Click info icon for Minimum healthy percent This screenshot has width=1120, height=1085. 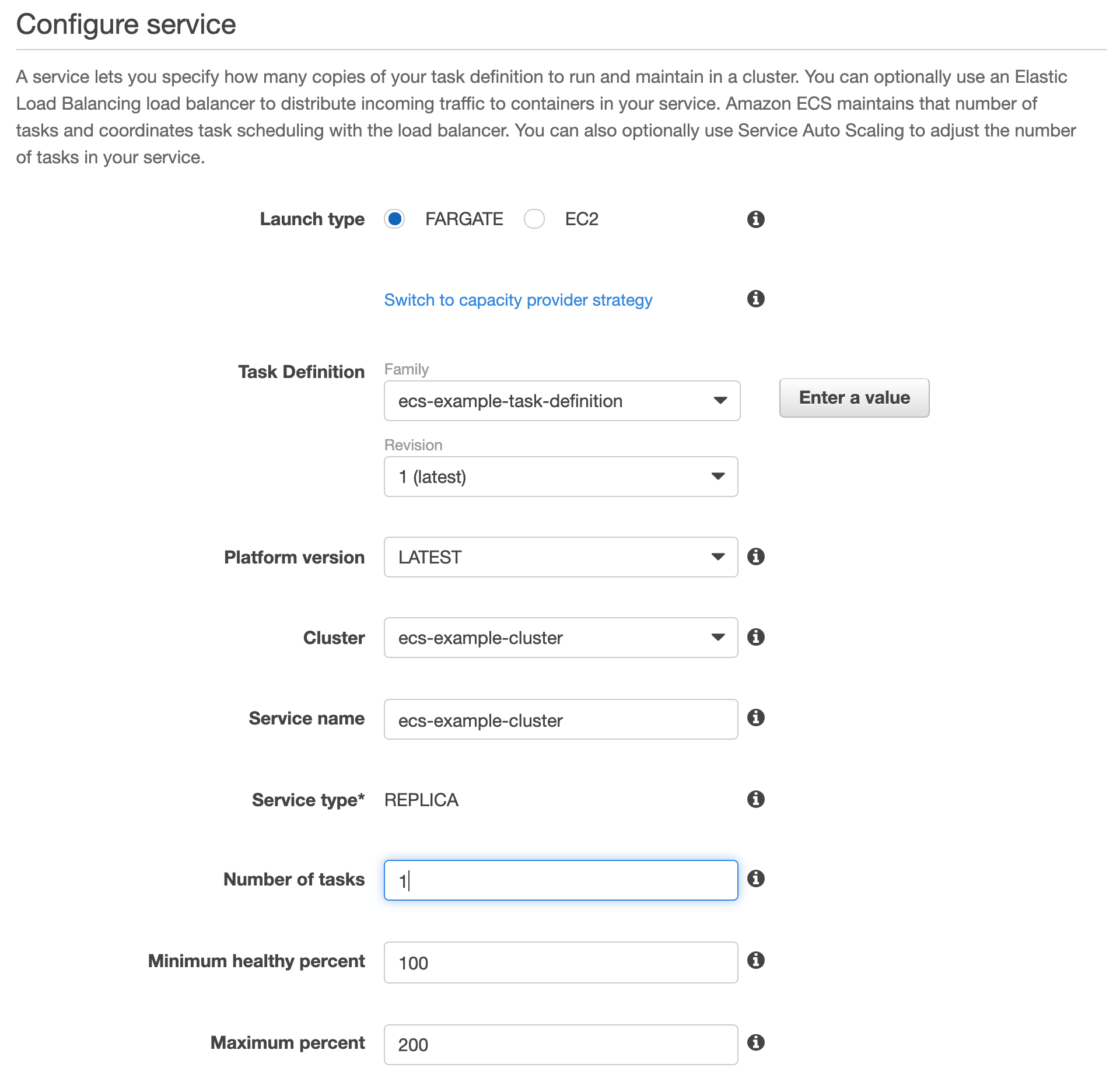(755, 960)
